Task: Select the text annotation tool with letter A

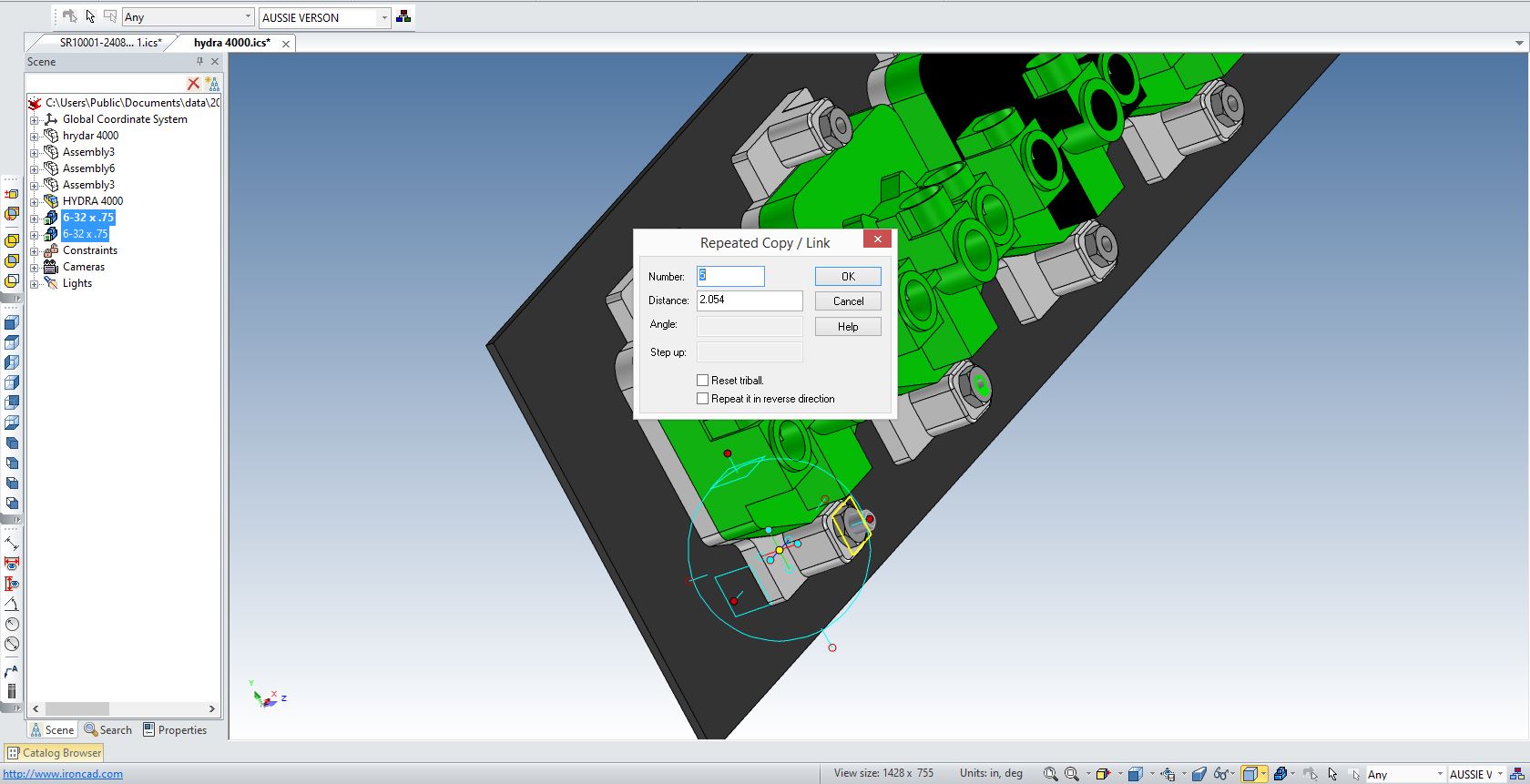Action: click(12, 671)
